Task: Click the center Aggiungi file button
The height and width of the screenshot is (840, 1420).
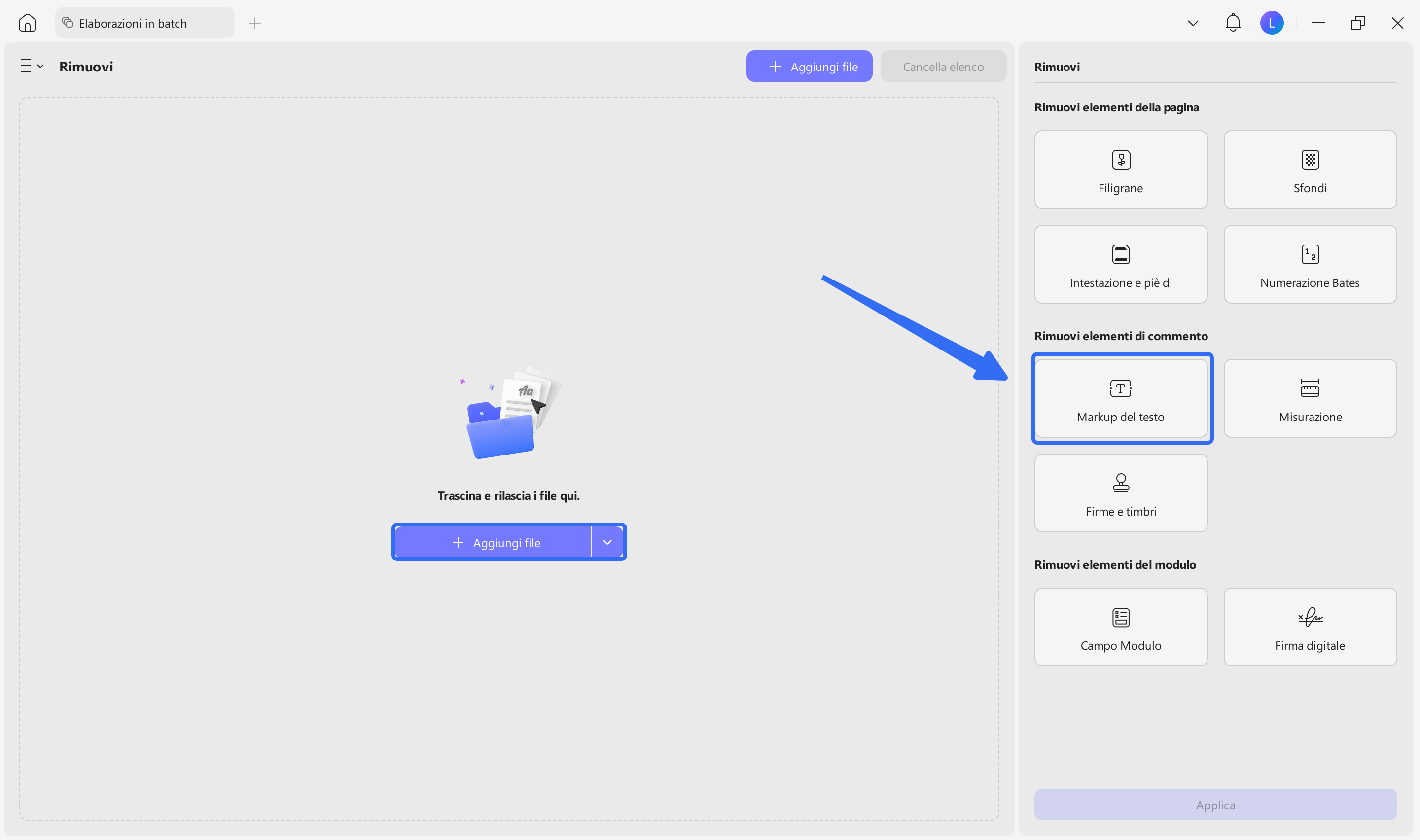Action: point(493,542)
